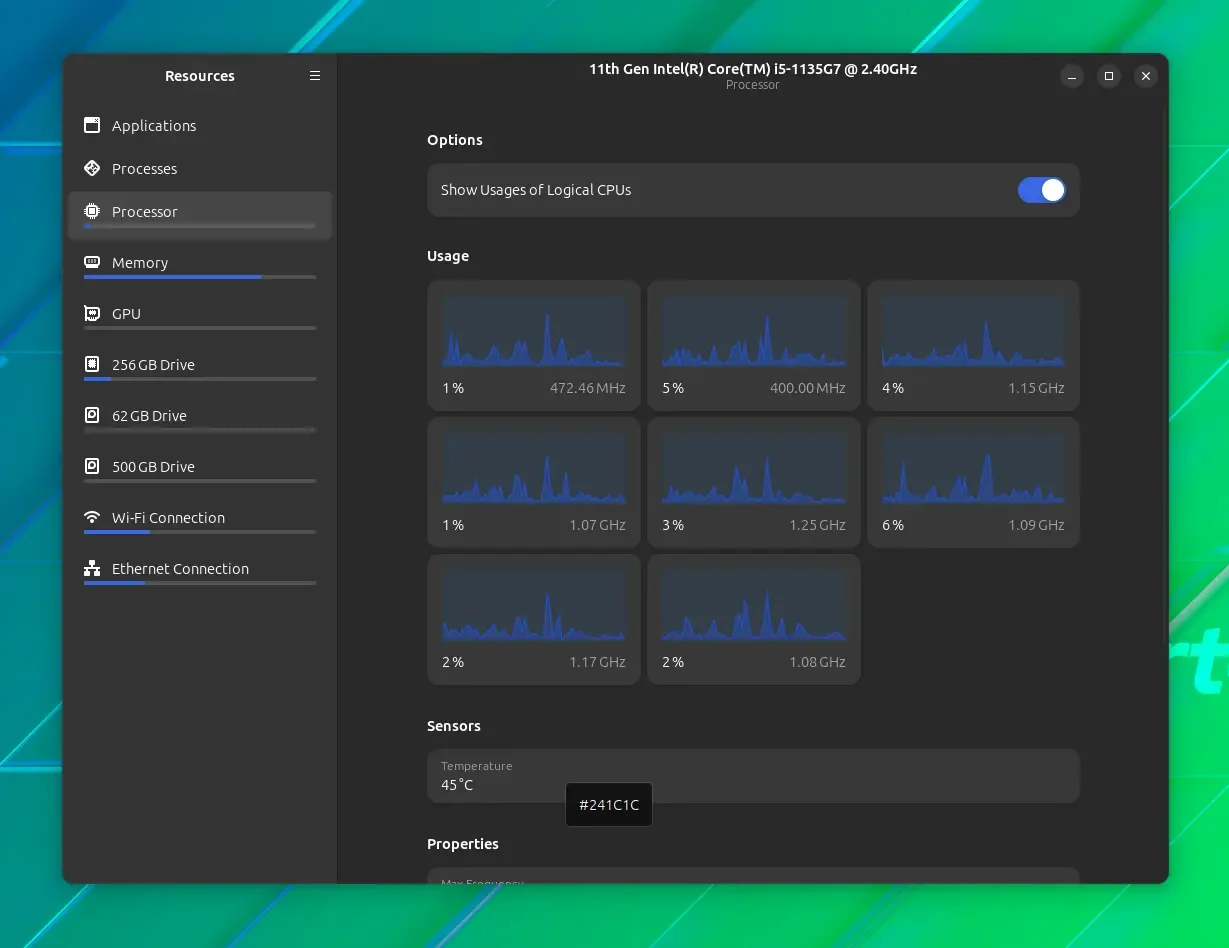Click the Usage section heading
Image resolution: width=1229 pixels, height=948 pixels.
click(448, 256)
